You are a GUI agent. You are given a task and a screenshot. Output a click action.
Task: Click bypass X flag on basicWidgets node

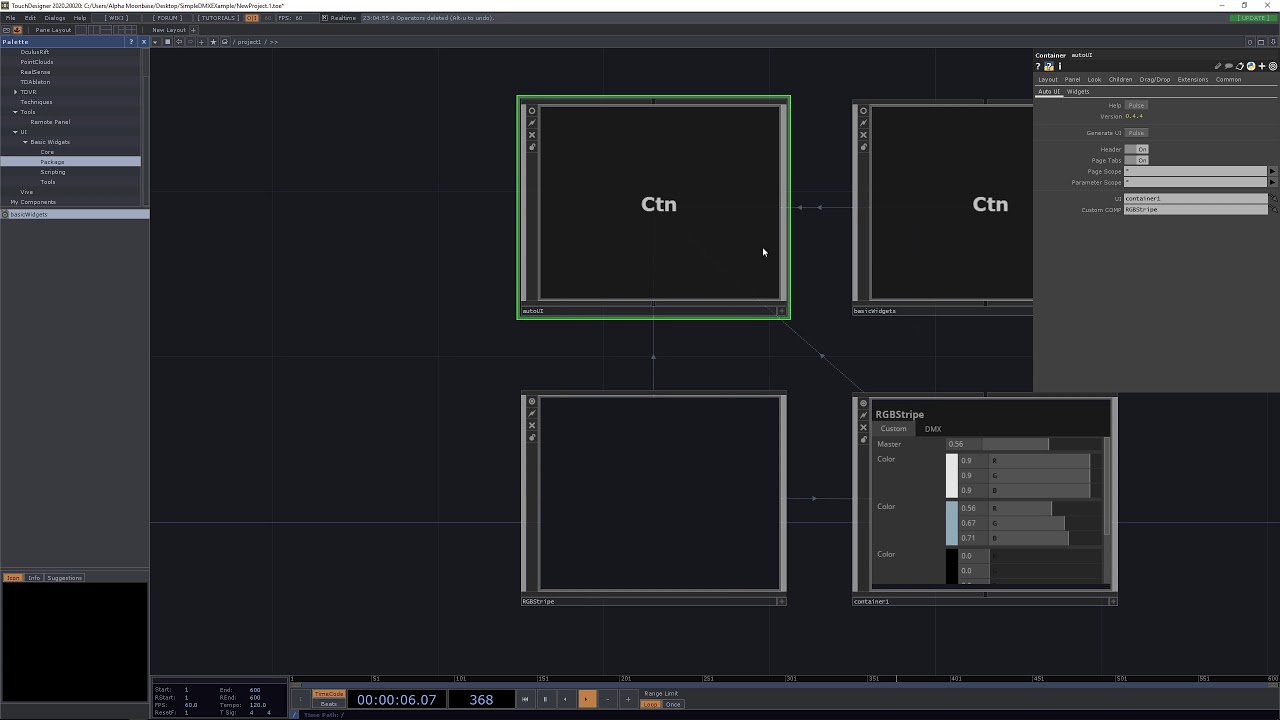click(x=864, y=135)
